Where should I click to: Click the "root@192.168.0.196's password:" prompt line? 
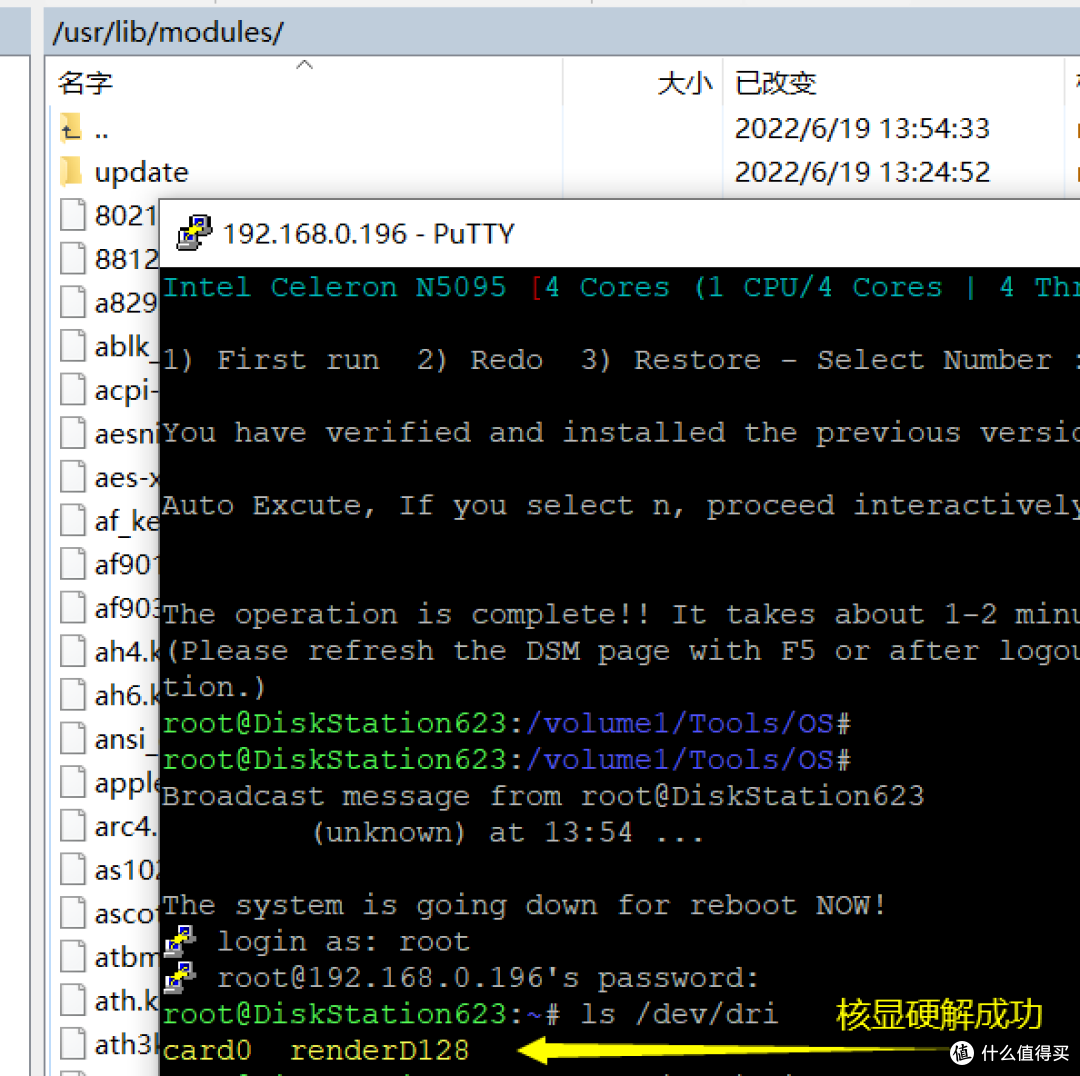488,977
